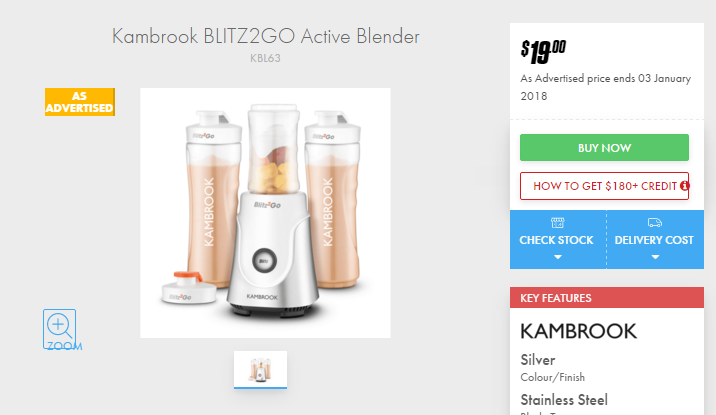Click the delivery truck icon
The width and height of the screenshot is (716, 415).
(655, 223)
